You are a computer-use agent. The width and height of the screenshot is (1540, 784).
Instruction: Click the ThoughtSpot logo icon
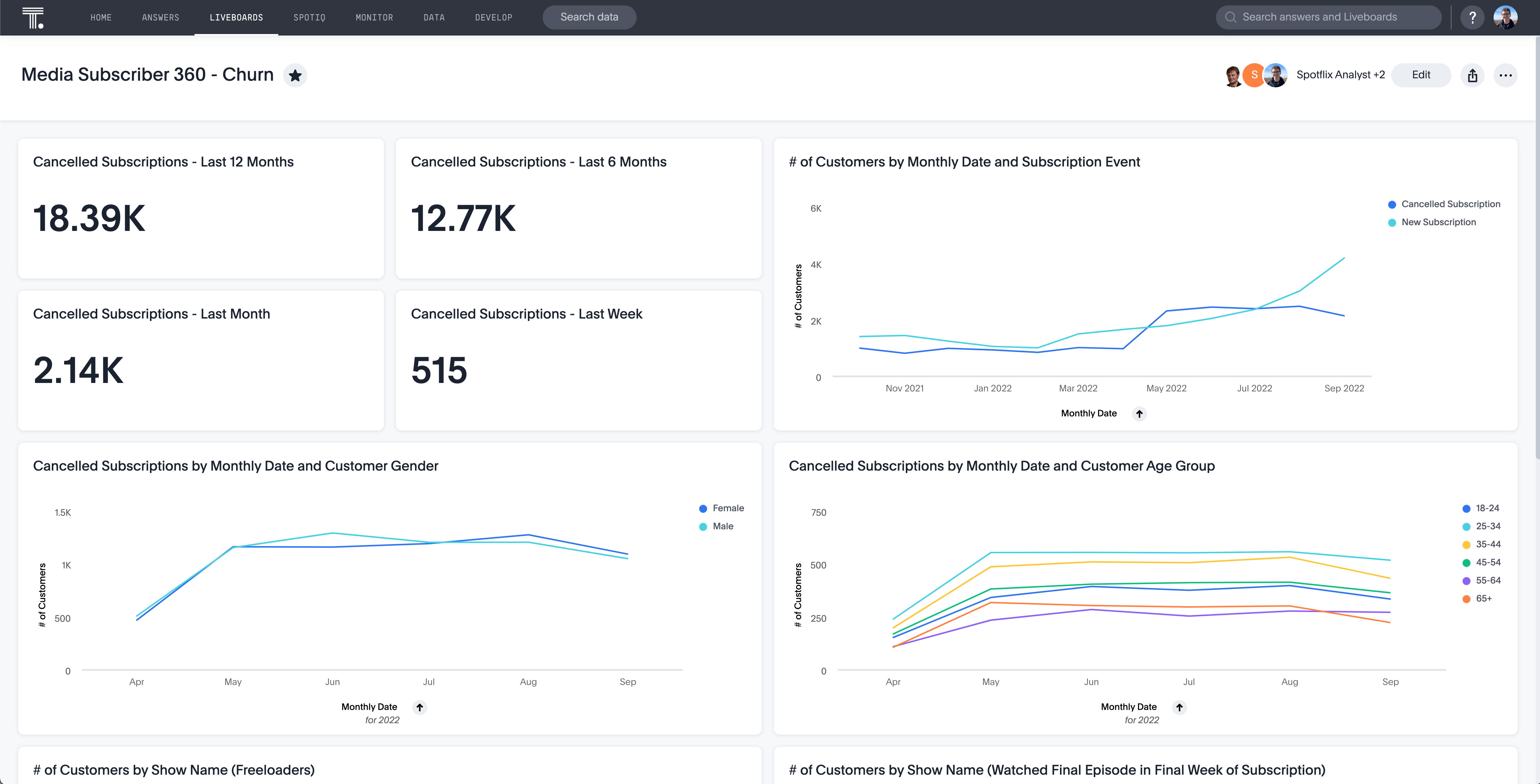tap(33, 17)
